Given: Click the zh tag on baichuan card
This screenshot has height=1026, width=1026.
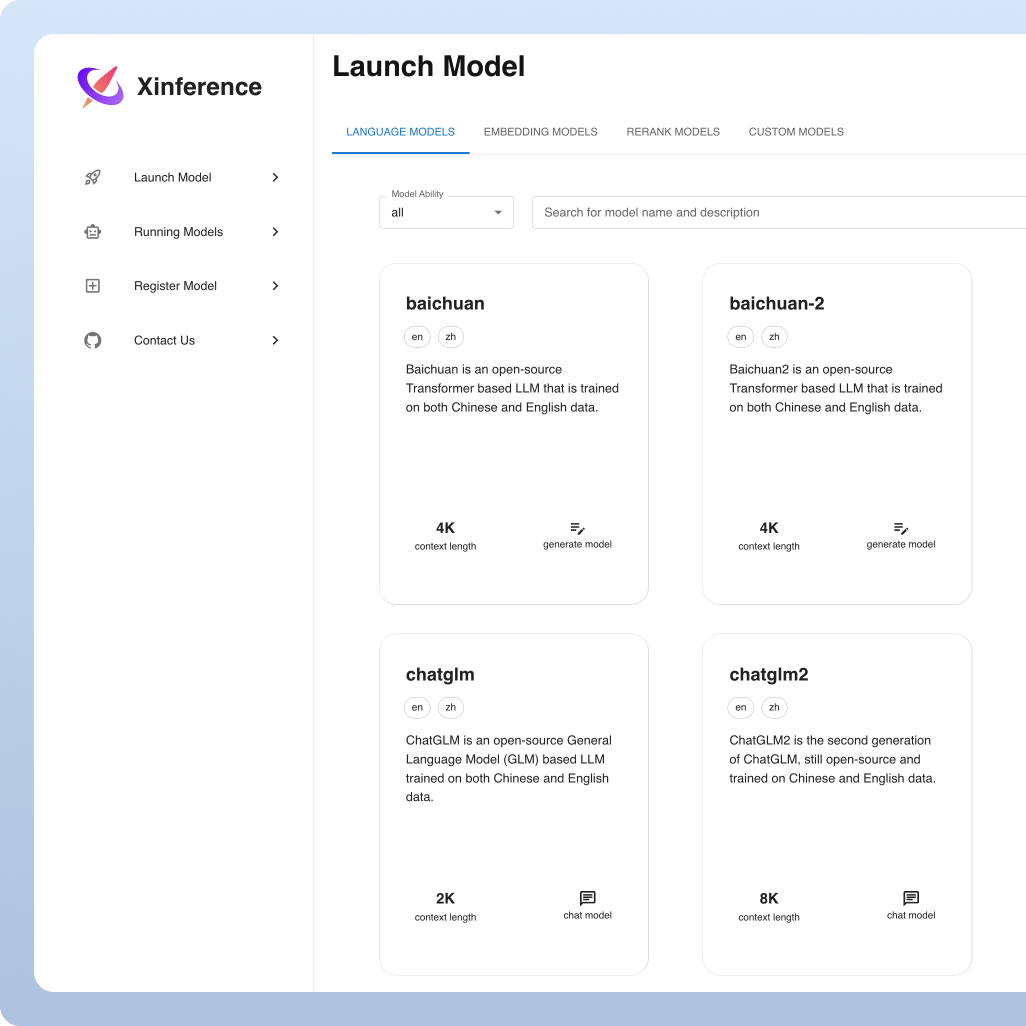Looking at the screenshot, I should 451,337.
